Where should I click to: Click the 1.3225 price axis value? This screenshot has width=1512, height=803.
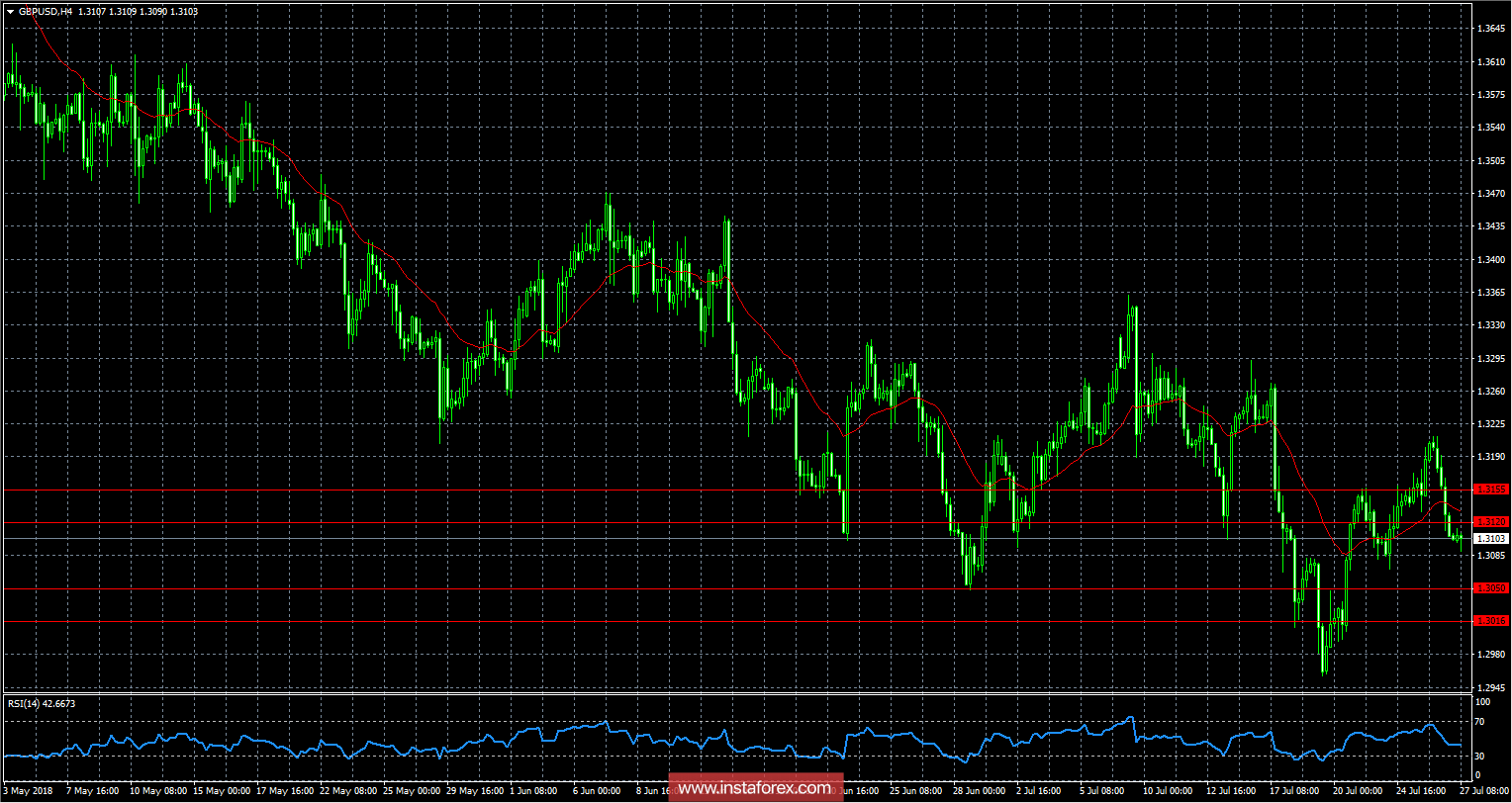(1490, 424)
